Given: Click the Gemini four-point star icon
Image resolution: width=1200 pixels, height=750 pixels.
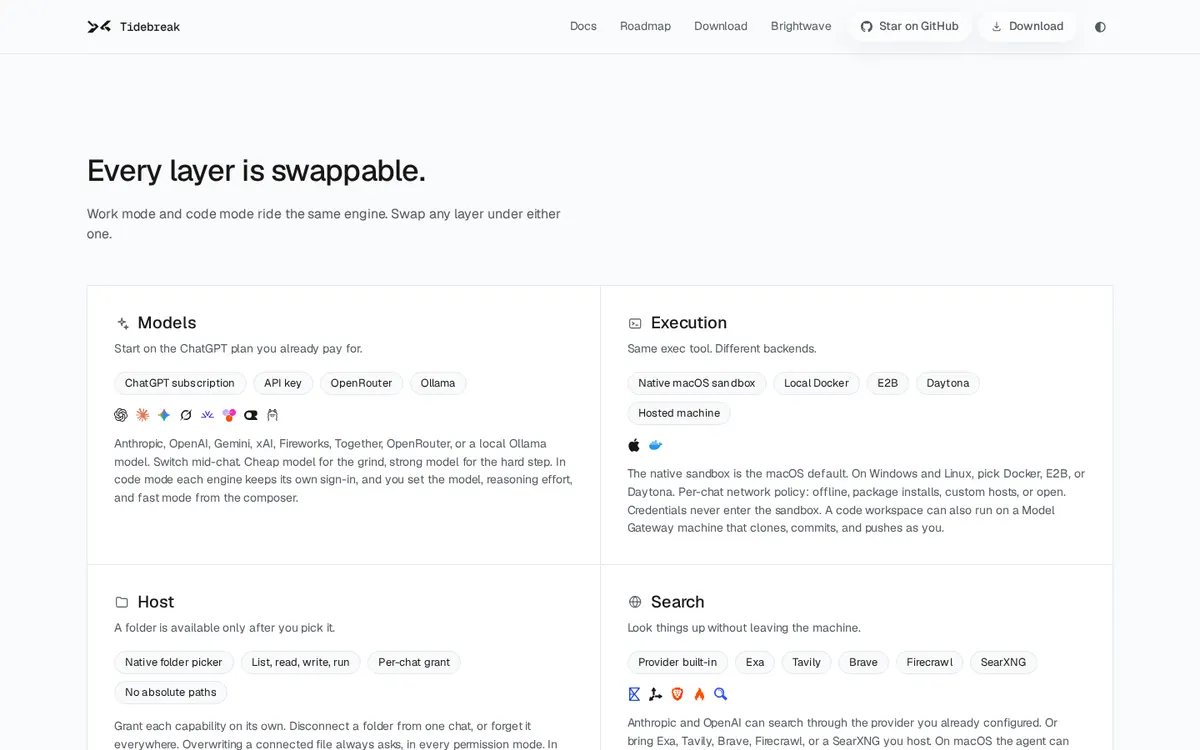Looking at the screenshot, I should [164, 415].
